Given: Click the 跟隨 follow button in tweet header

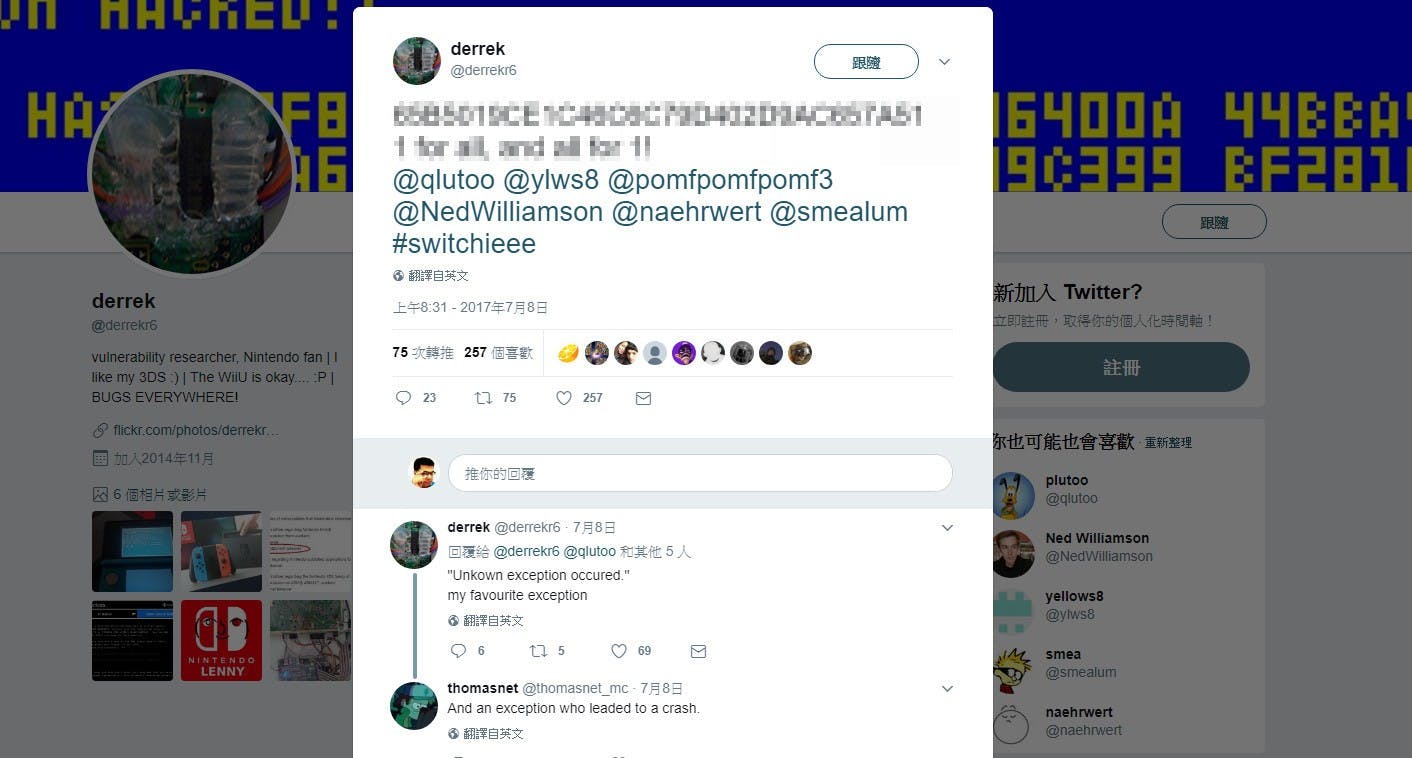Looking at the screenshot, I should tap(866, 62).
